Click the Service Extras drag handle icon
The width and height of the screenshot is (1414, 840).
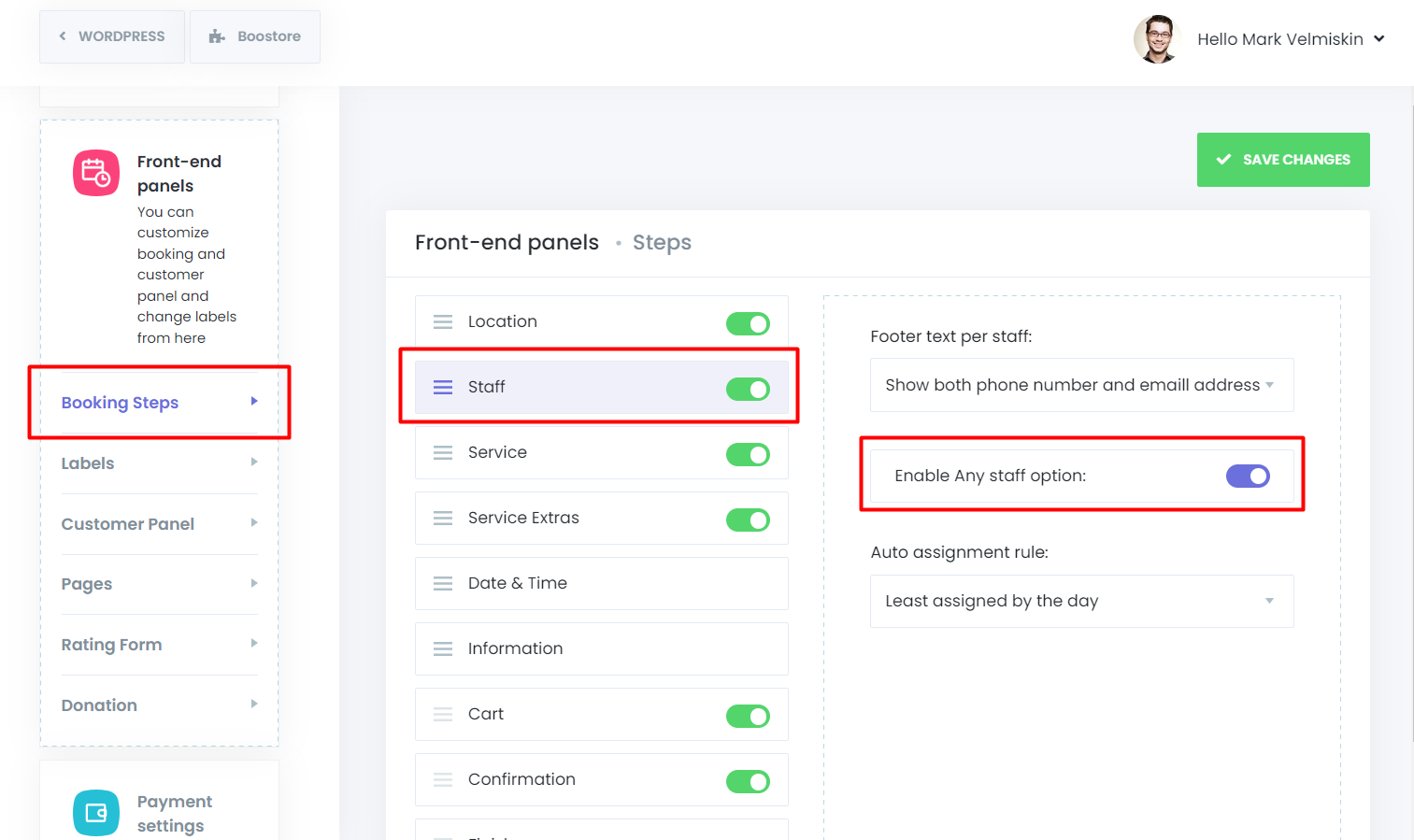(443, 518)
